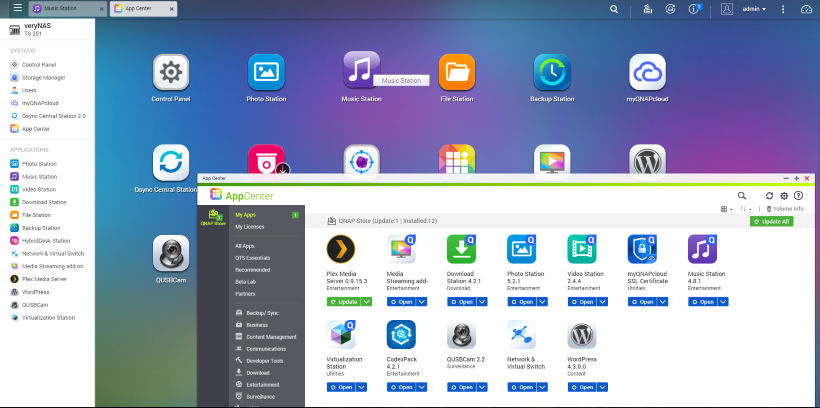Expand Plex Media Server update dropdown arrow
Screen dimensions: 820x408
367,302
